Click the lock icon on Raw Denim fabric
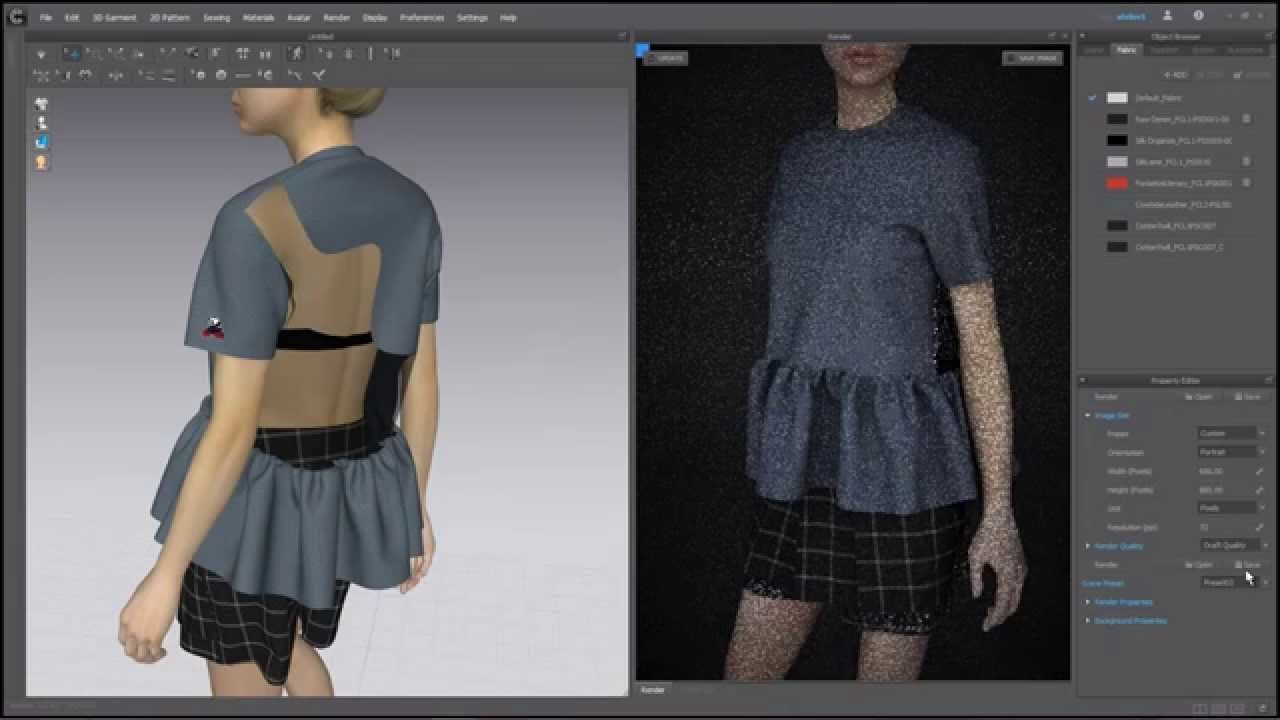1280x720 pixels. pos(1246,119)
